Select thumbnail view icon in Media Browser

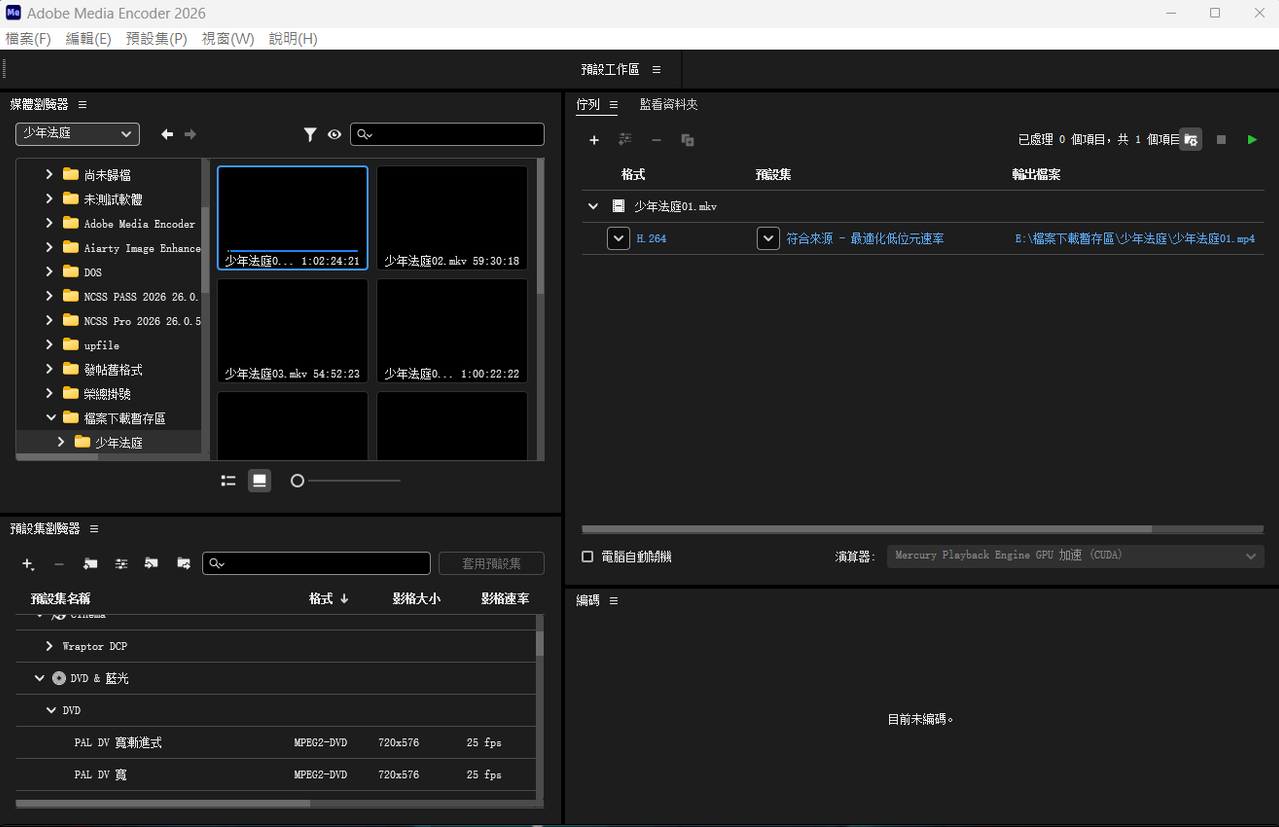click(x=260, y=481)
